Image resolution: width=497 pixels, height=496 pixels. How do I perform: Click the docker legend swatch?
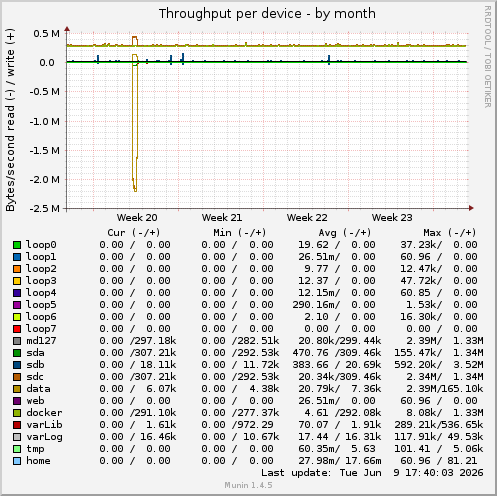click(17, 413)
